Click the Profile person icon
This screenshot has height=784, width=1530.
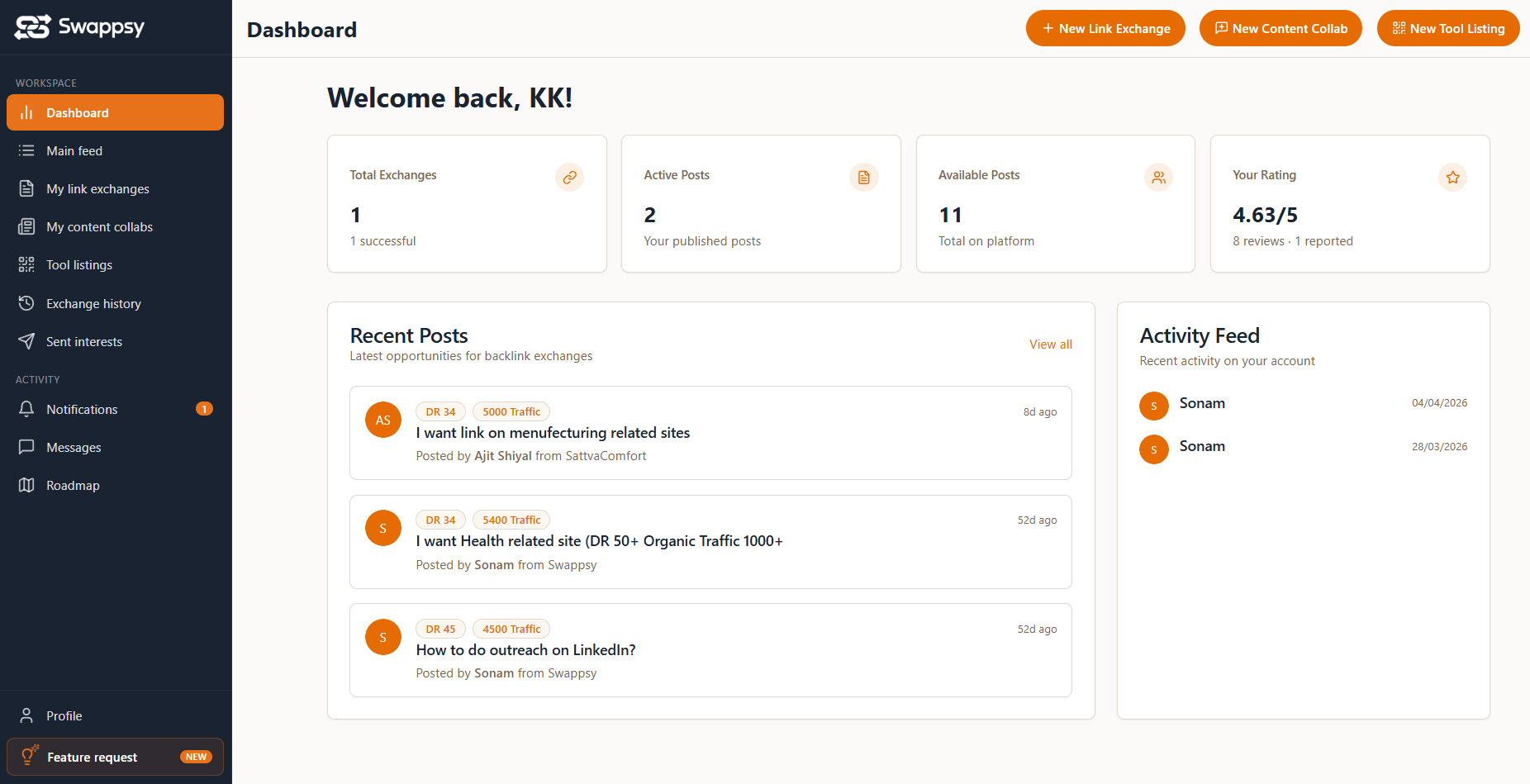tap(26, 715)
